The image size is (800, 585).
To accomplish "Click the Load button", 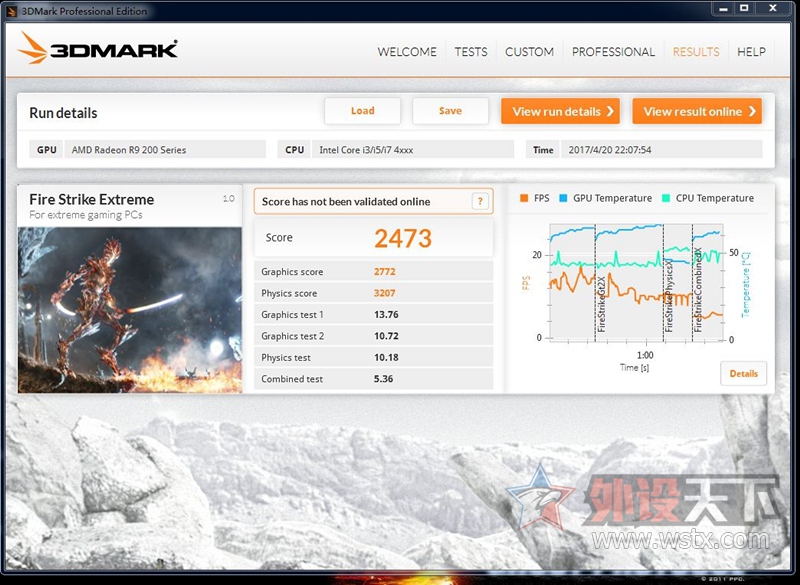I will 362,111.
